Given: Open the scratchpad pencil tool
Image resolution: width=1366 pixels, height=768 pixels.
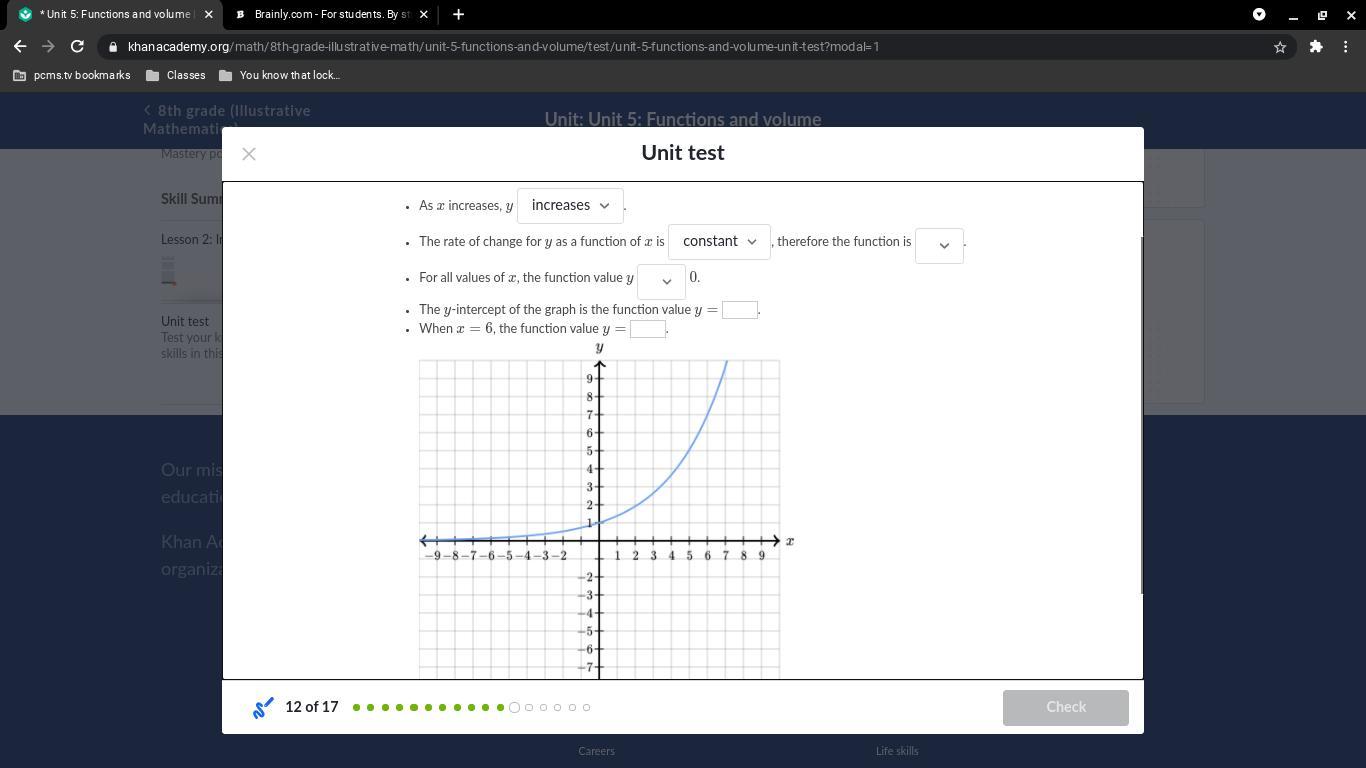Looking at the screenshot, I should click(x=263, y=708).
